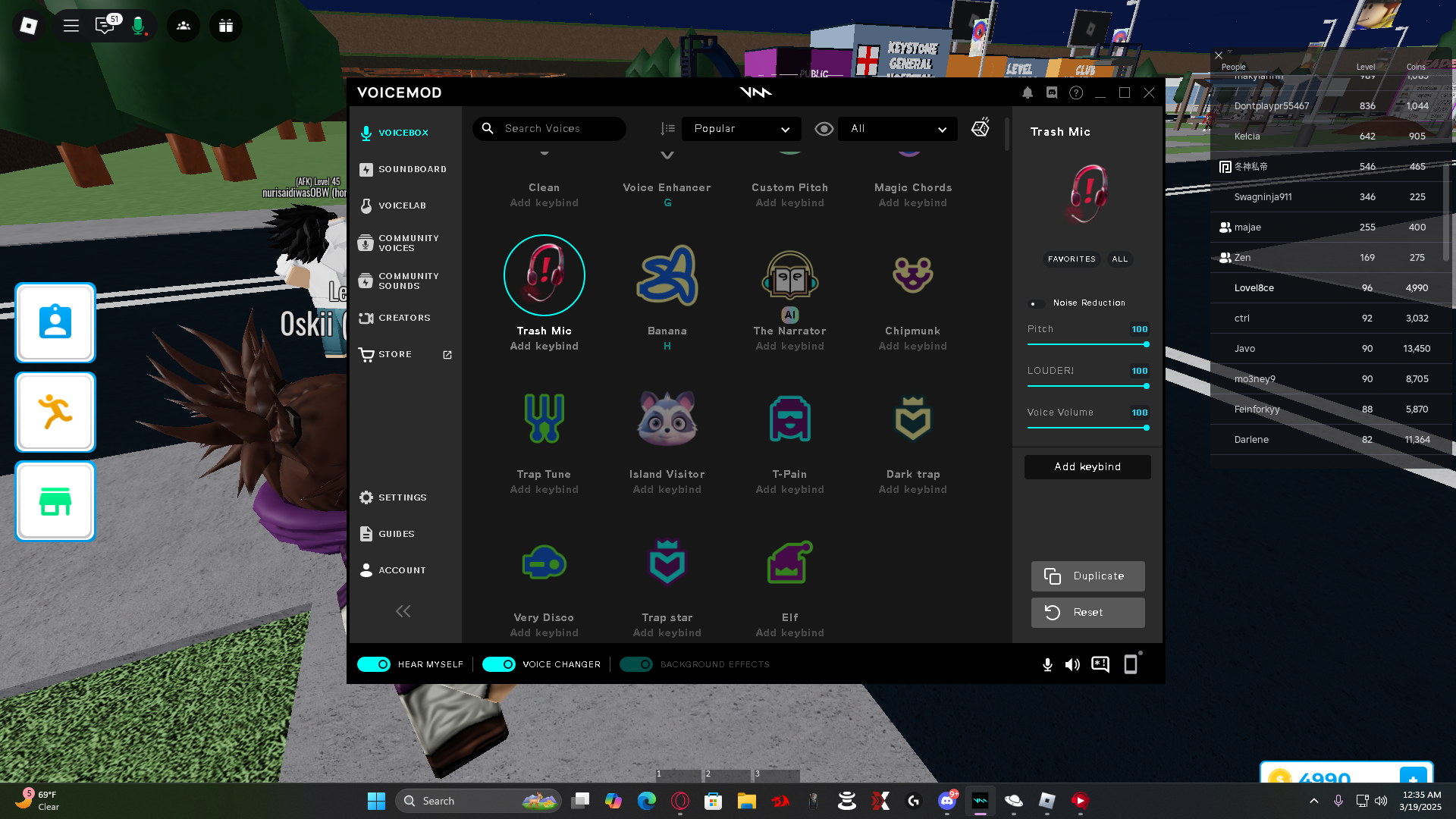Select the Chipmunk voice icon

pos(913,275)
